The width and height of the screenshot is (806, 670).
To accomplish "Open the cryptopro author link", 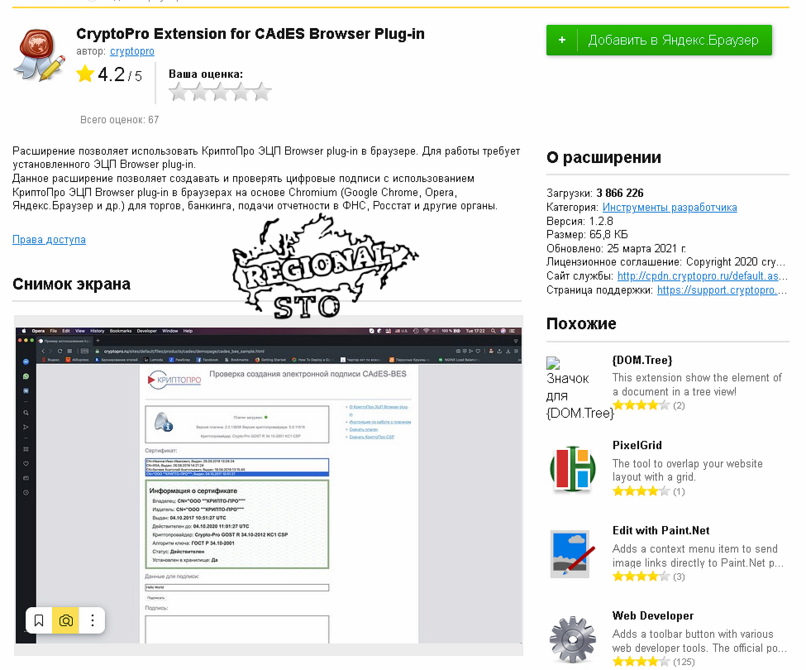I will pyautogui.click(x=132, y=51).
